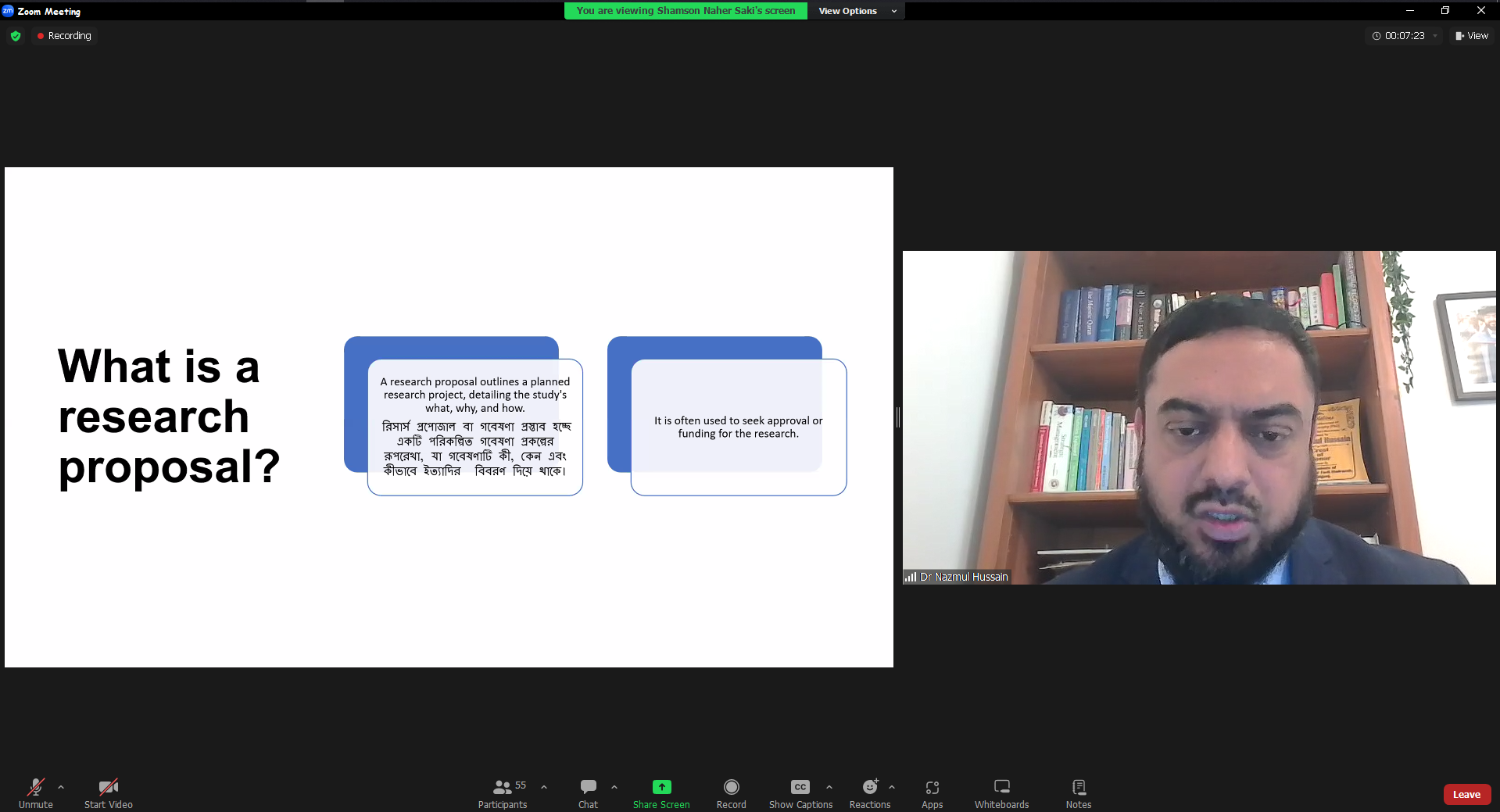Unmute the microphone
1500x812 pixels.
coord(35,792)
